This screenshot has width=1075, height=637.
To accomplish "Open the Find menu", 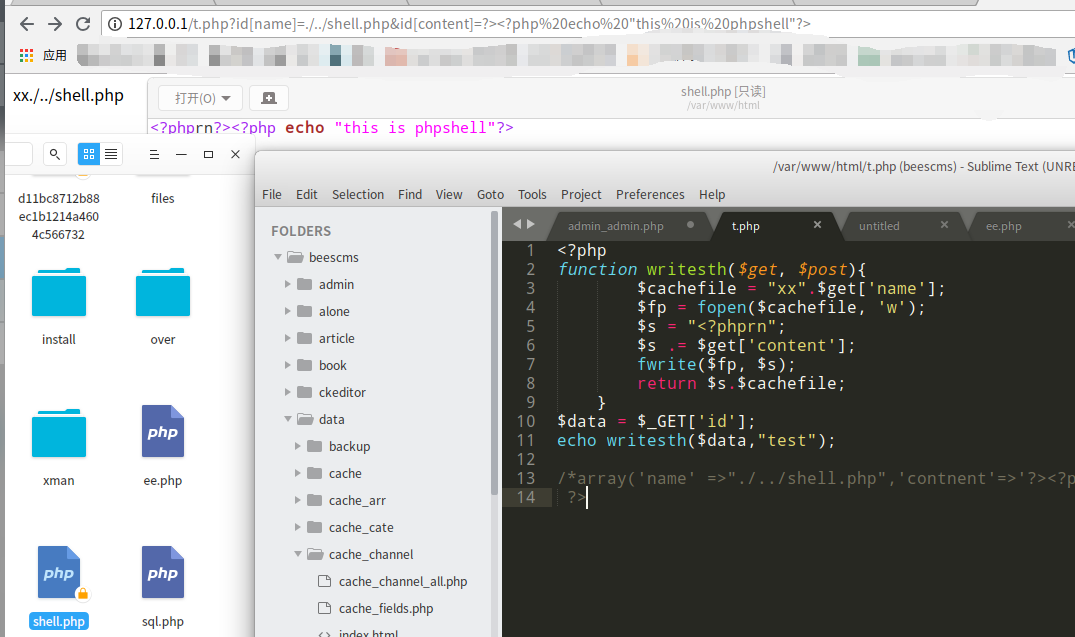I will [410, 195].
